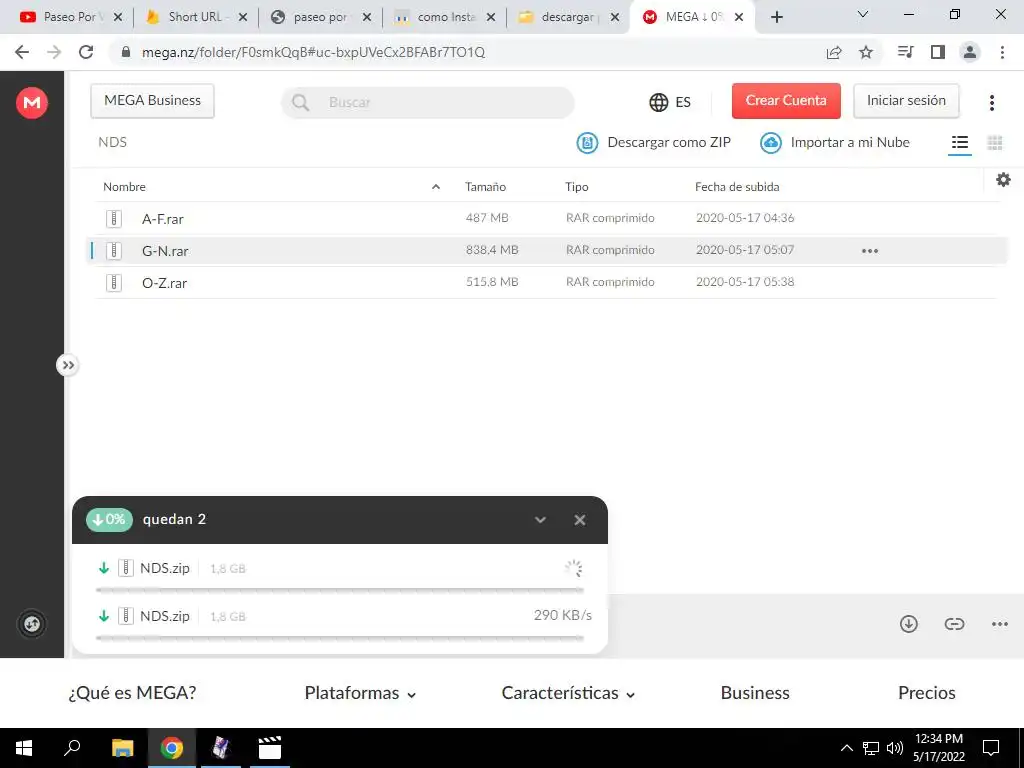Share this page icon in address bar
The height and width of the screenshot is (768, 1024).
click(x=834, y=52)
